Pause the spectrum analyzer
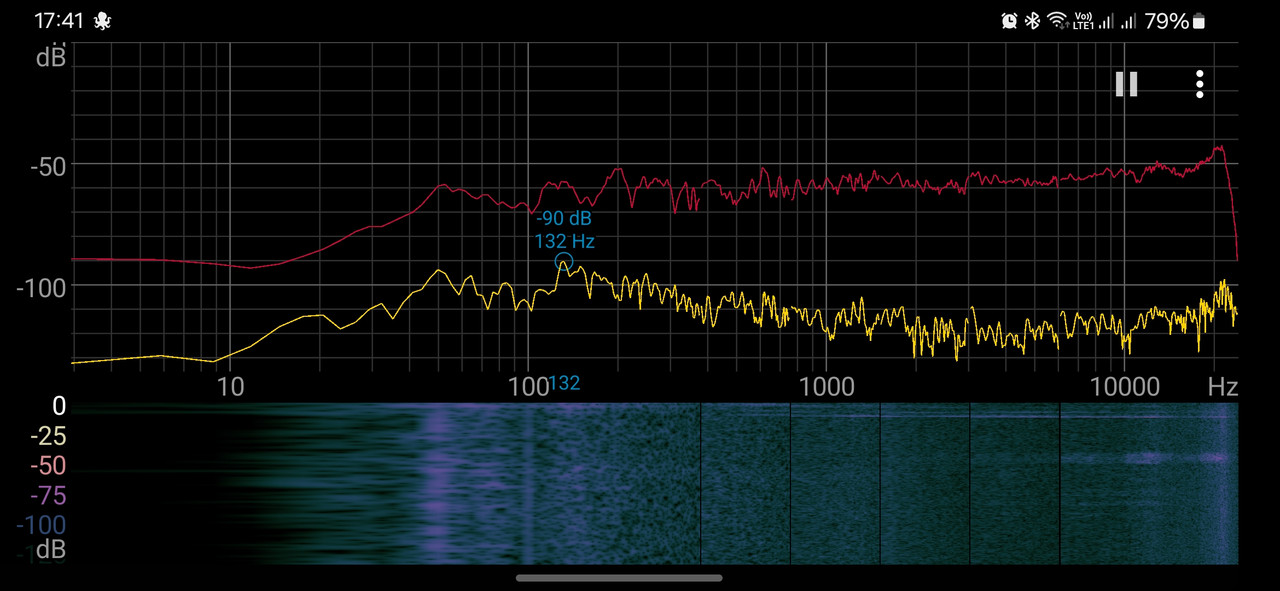Image resolution: width=1280 pixels, height=591 pixels. pyautogui.click(x=1127, y=84)
